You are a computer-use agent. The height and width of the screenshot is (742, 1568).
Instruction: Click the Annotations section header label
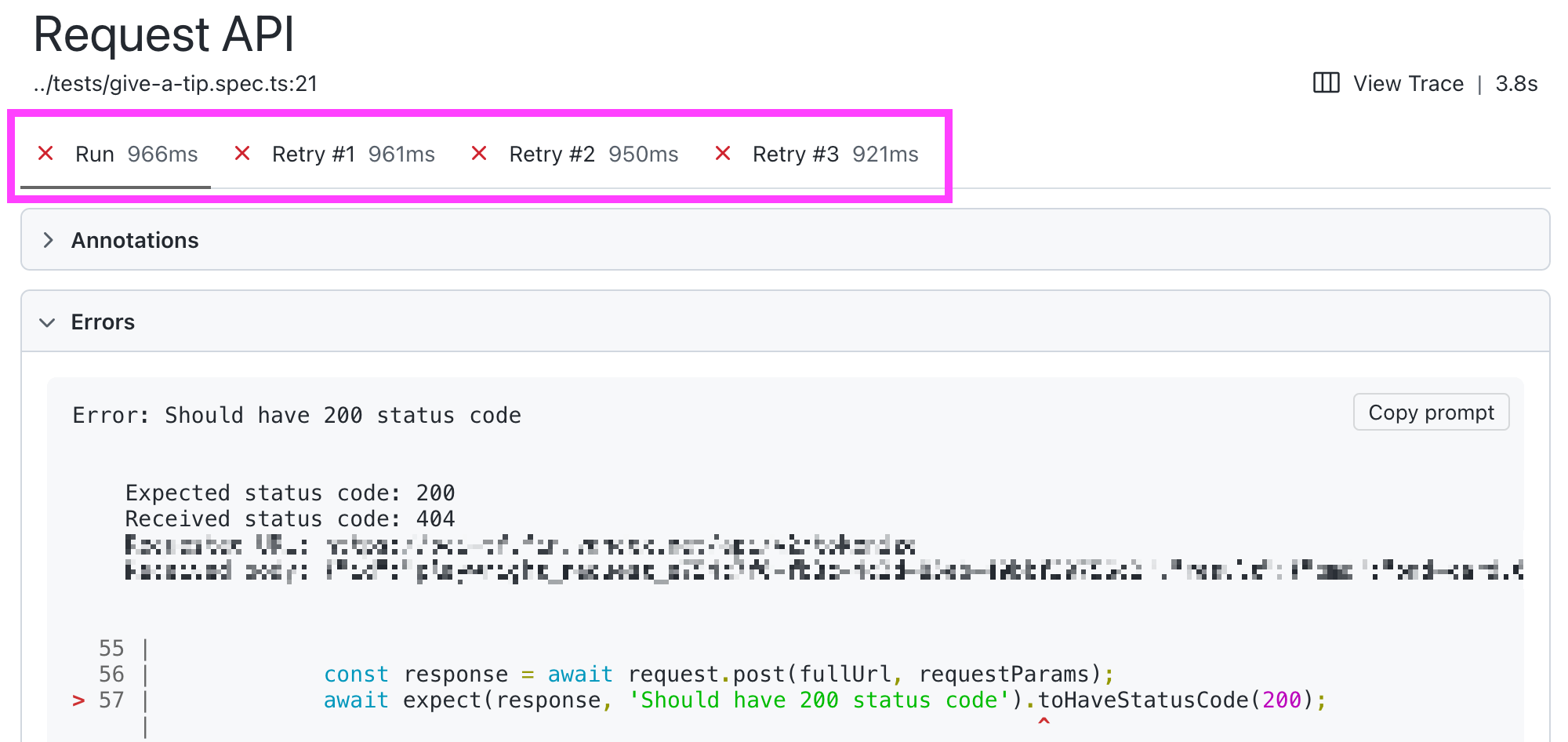(x=135, y=240)
